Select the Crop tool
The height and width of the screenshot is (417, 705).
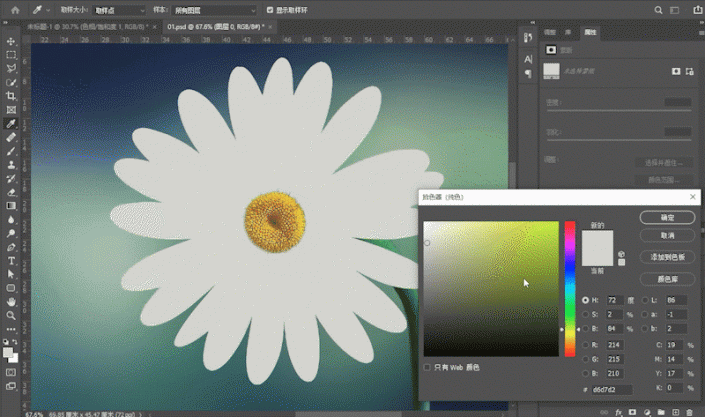(11, 96)
